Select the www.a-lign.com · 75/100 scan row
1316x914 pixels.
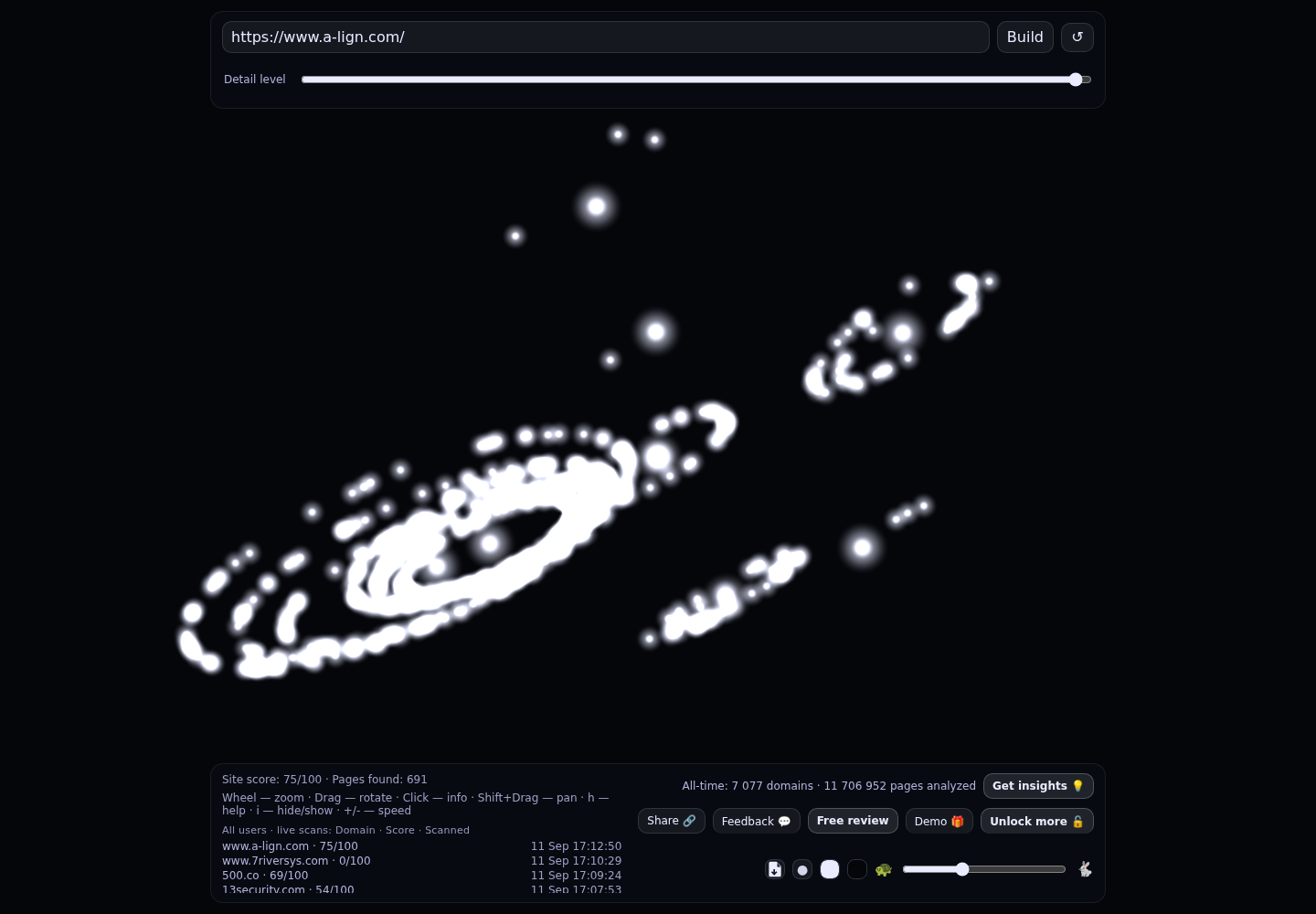point(421,846)
